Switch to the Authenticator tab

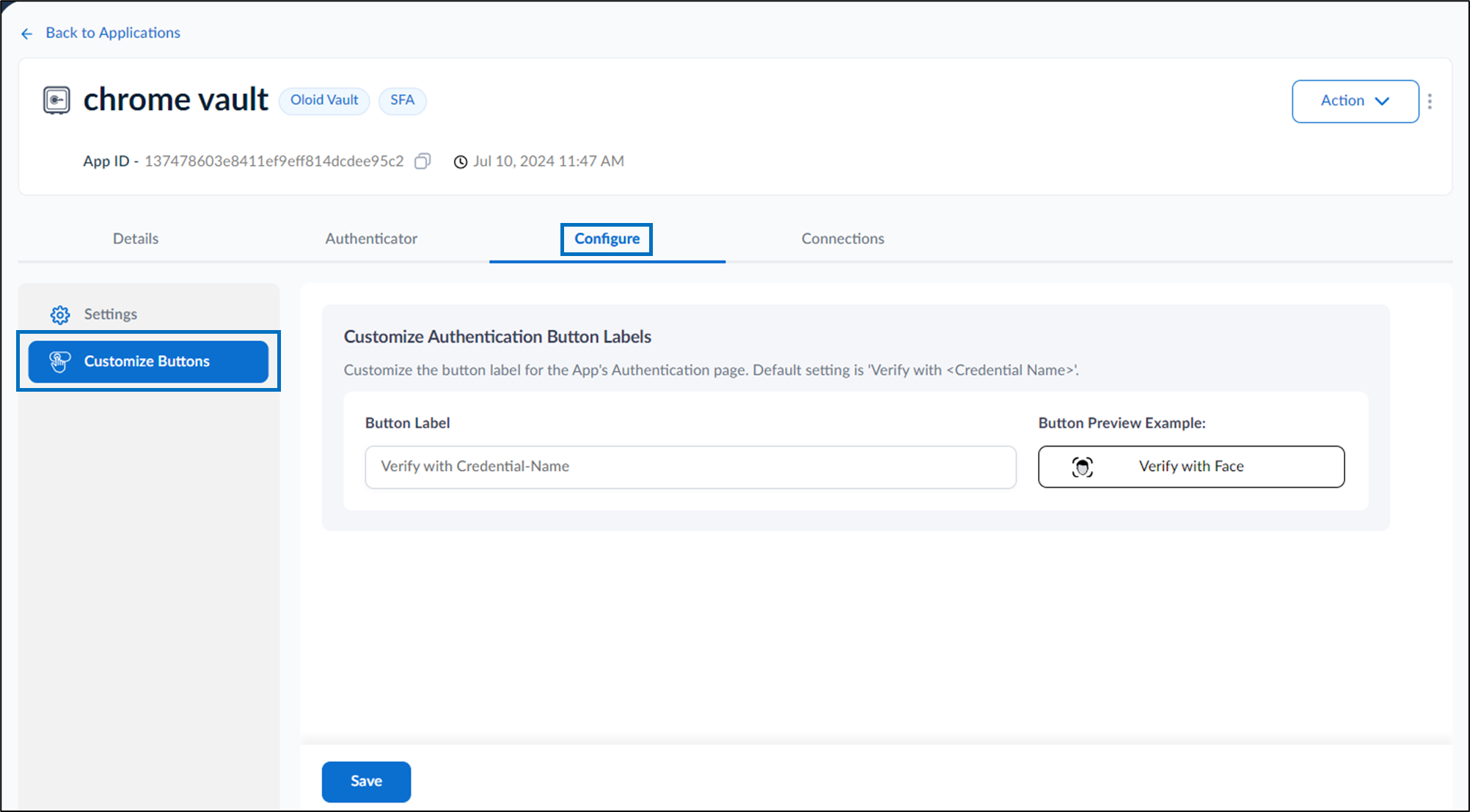[x=371, y=239]
